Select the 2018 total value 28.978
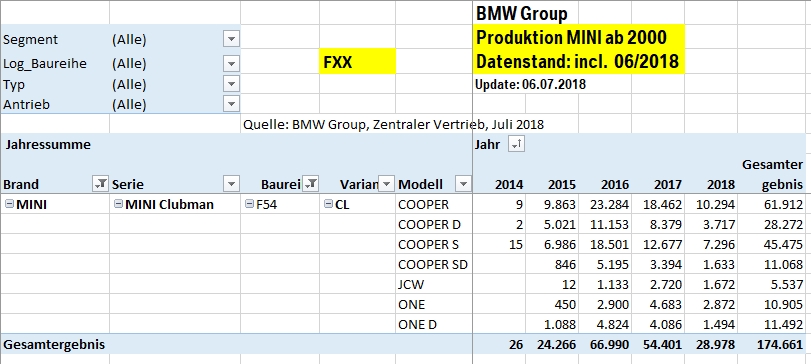811x364 pixels. tap(711, 344)
